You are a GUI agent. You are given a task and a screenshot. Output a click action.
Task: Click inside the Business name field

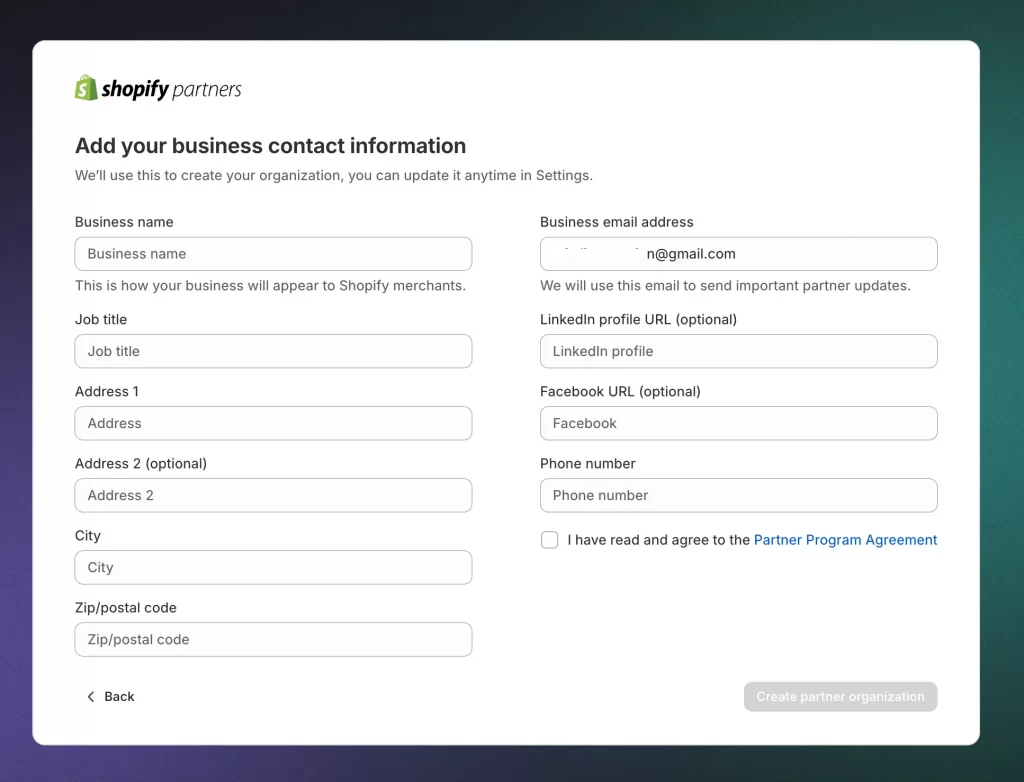[x=273, y=253]
